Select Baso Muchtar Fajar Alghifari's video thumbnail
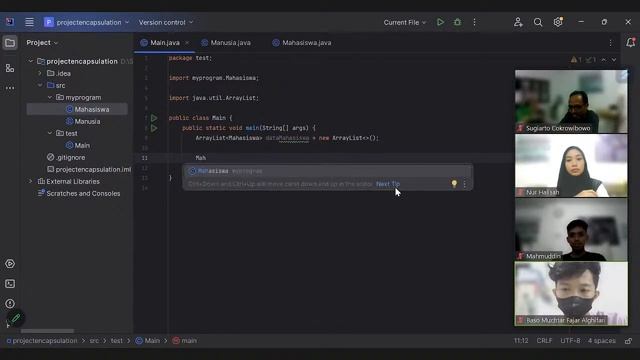640x360 pixels. coord(571,294)
